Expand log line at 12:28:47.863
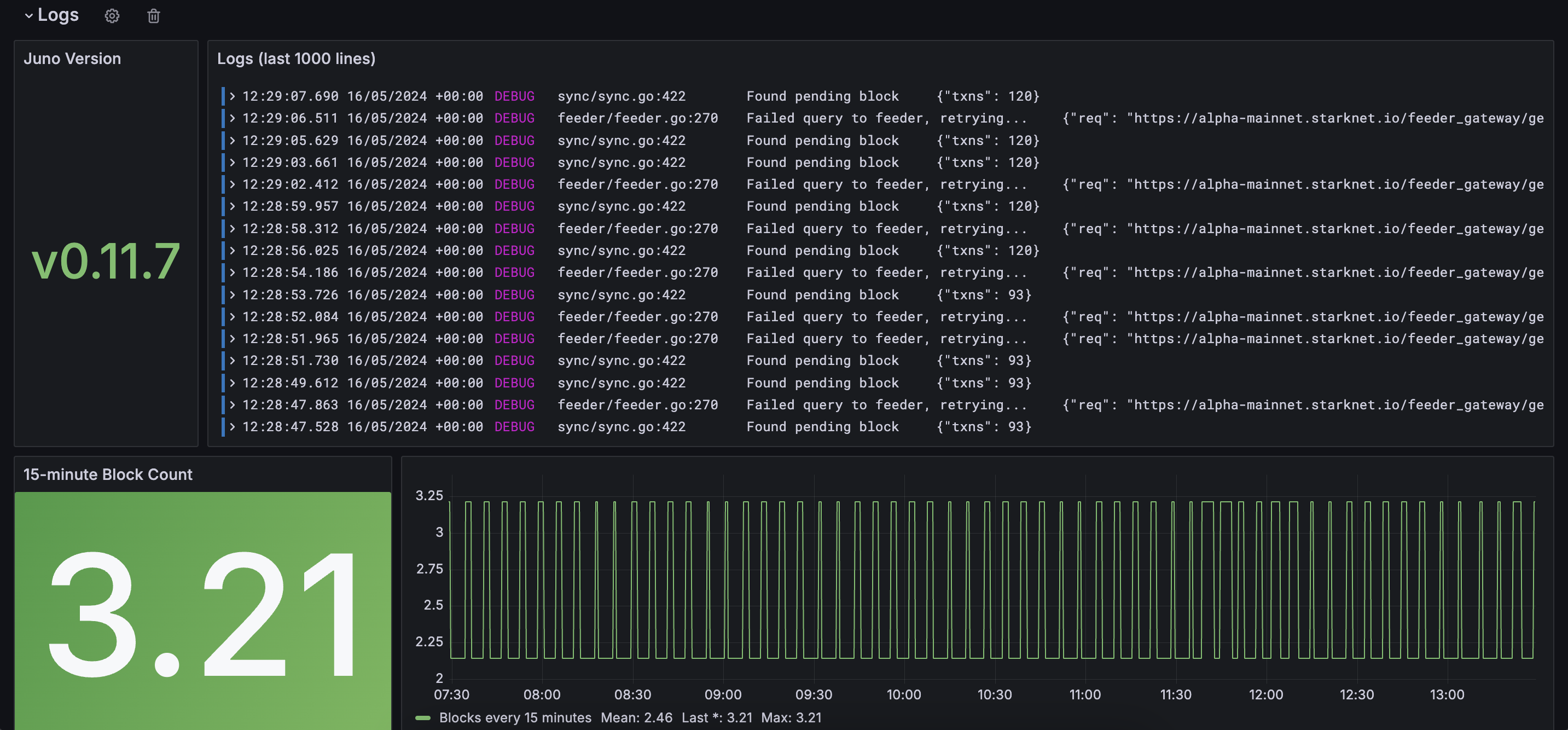 tap(232, 405)
